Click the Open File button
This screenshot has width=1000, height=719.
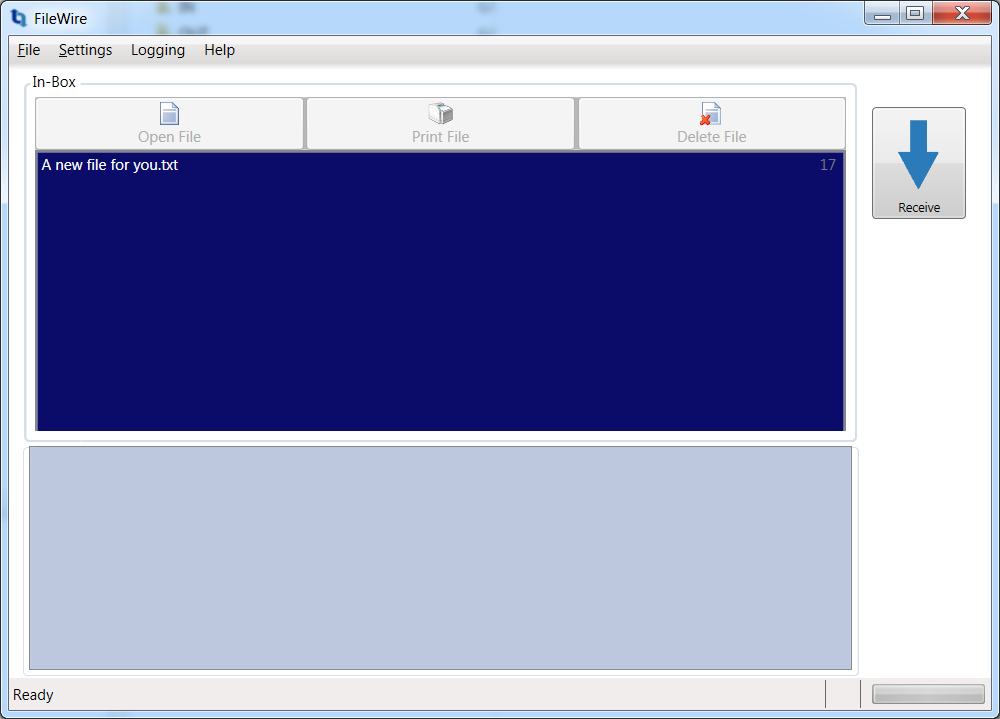click(169, 123)
